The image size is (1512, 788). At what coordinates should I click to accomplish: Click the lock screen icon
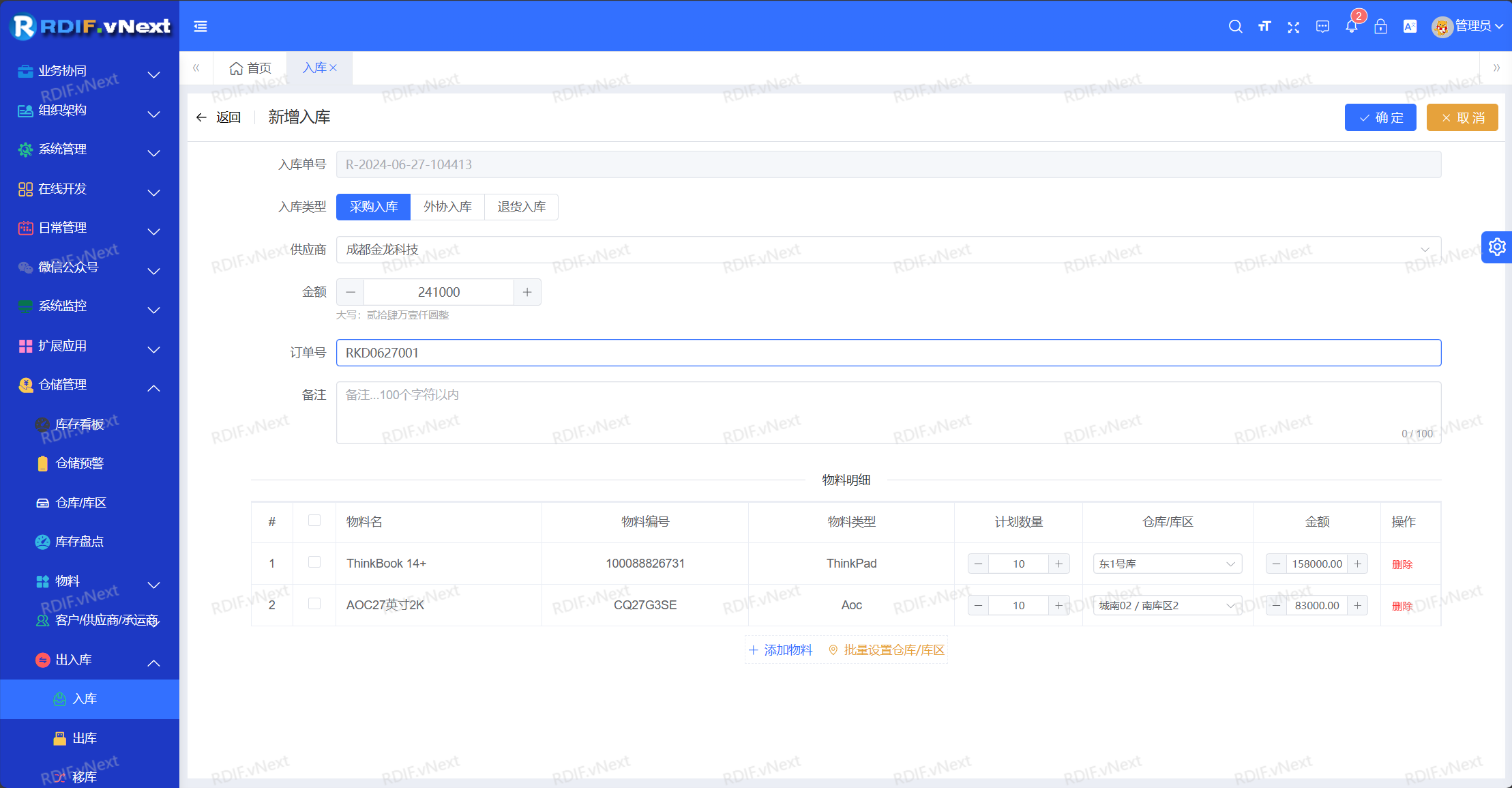(x=1380, y=27)
